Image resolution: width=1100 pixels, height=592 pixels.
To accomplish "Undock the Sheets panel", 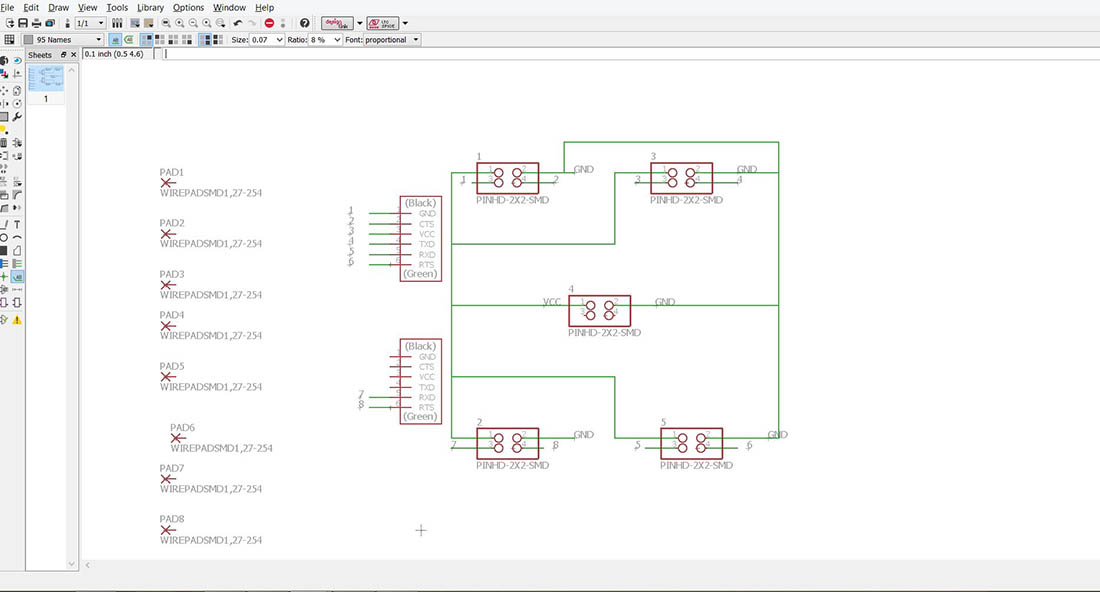I will click(x=63, y=55).
